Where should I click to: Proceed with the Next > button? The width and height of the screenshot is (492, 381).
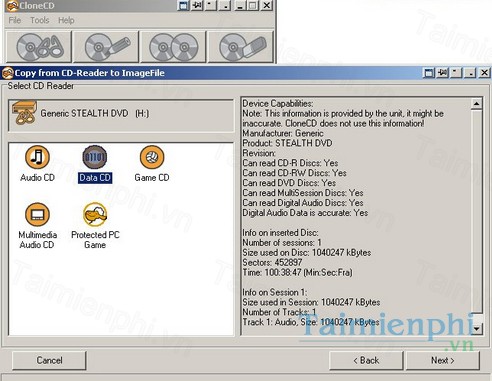click(443, 360)
